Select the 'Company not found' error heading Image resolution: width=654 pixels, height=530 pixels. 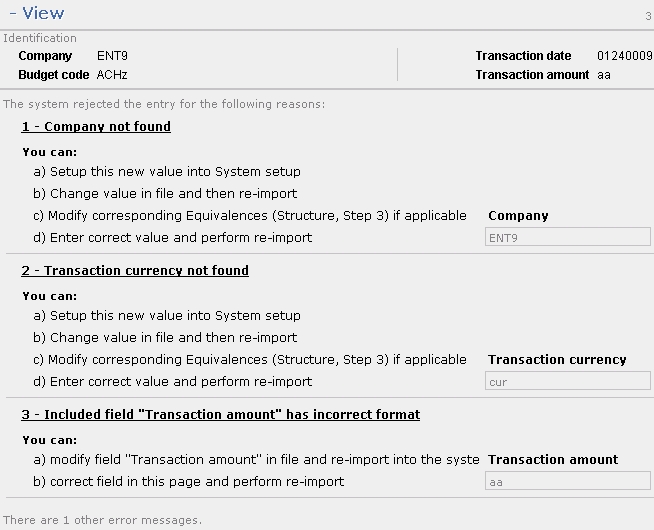[96, 127]
